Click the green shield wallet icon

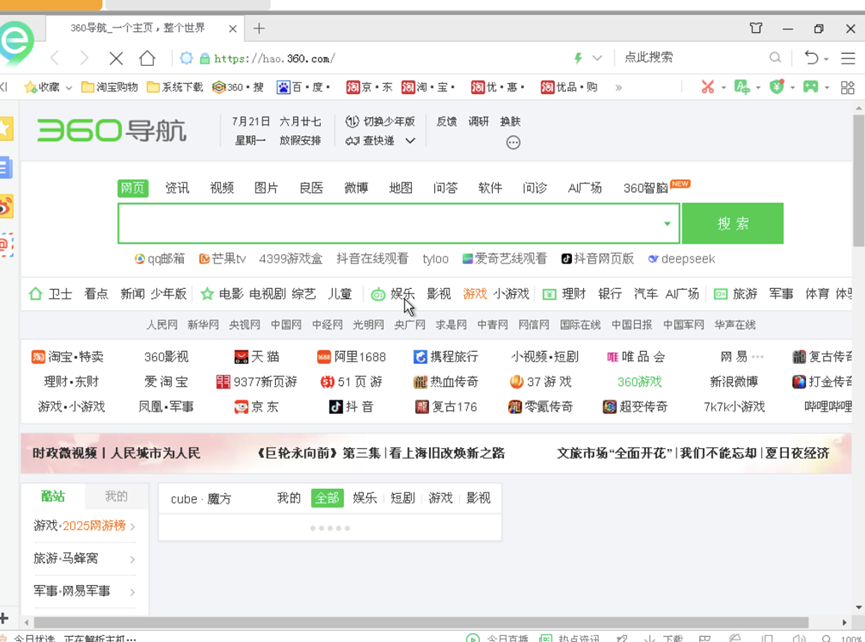click(x=777, y=87)
